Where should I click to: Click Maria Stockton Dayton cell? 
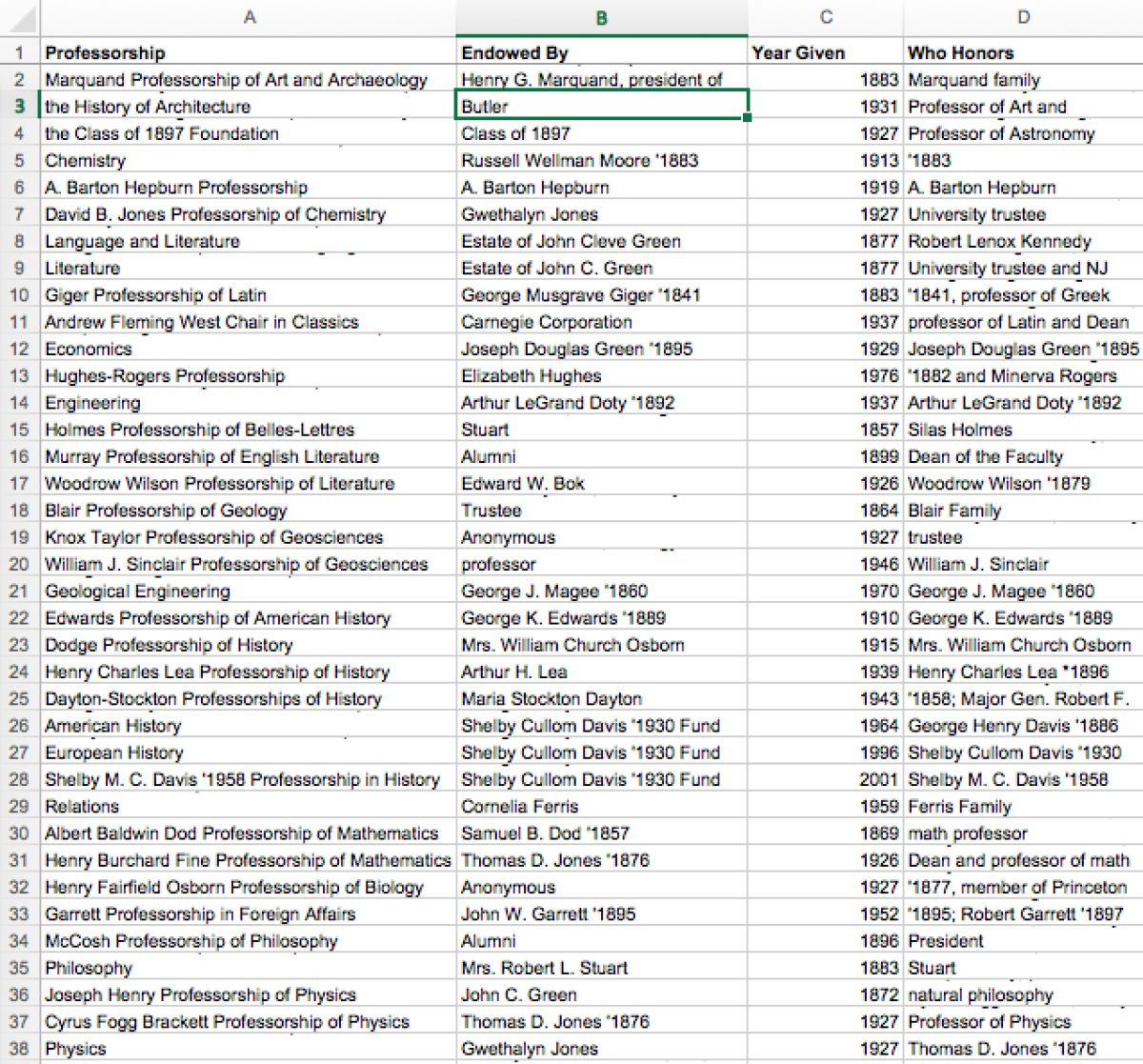(602, 698)
